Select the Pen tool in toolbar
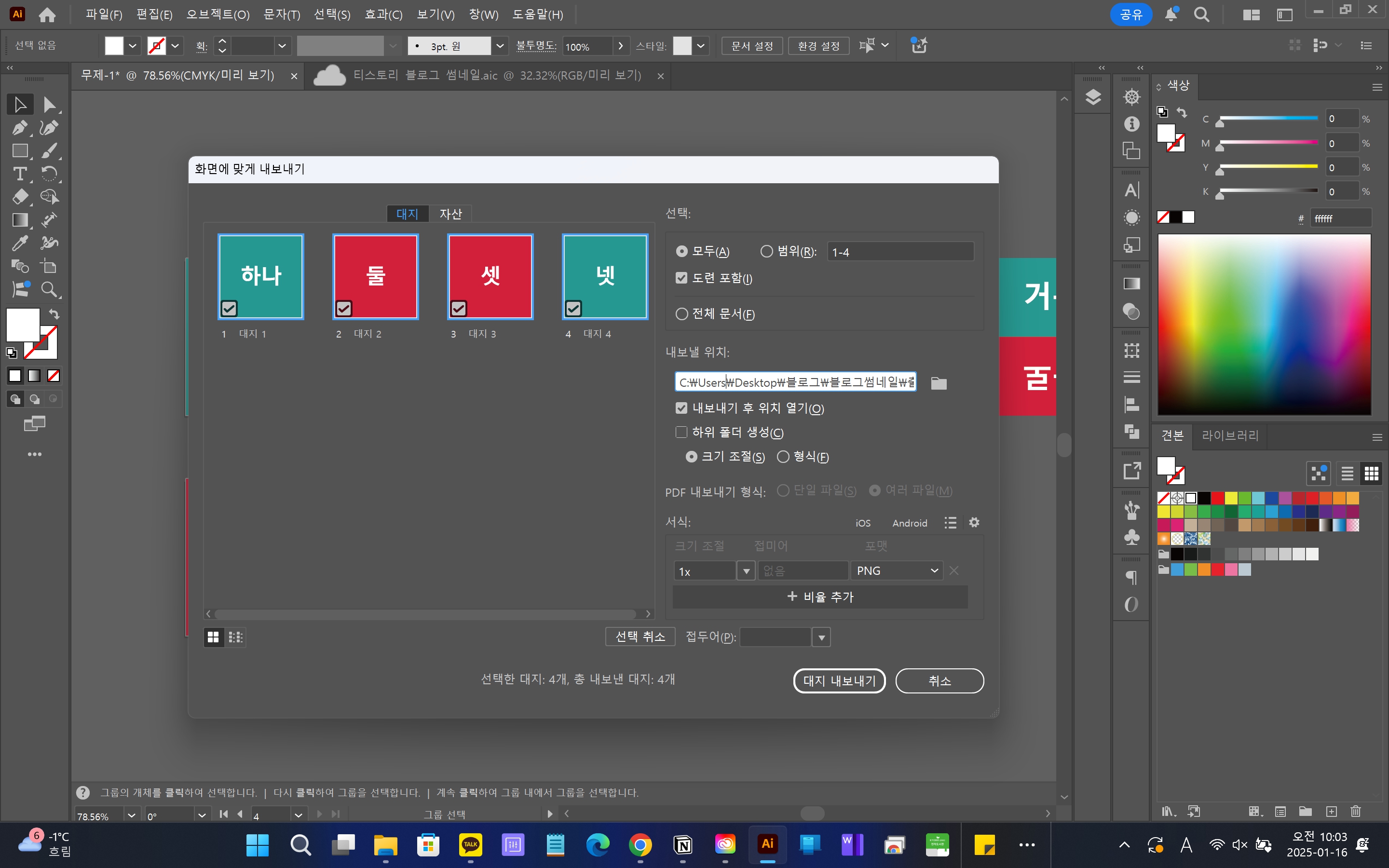Screen dimensions: 1389x868 click(19, 127)
